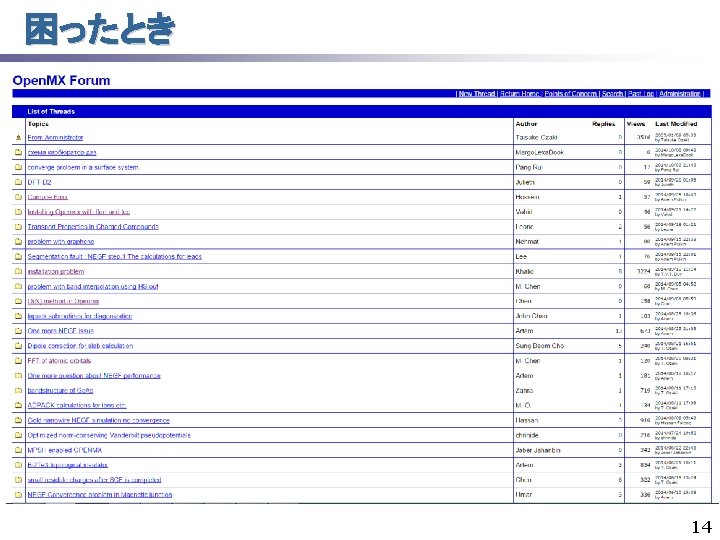Click the pin icon beside From Administrator
720x540 pixels.
click(x=18, y=137)
